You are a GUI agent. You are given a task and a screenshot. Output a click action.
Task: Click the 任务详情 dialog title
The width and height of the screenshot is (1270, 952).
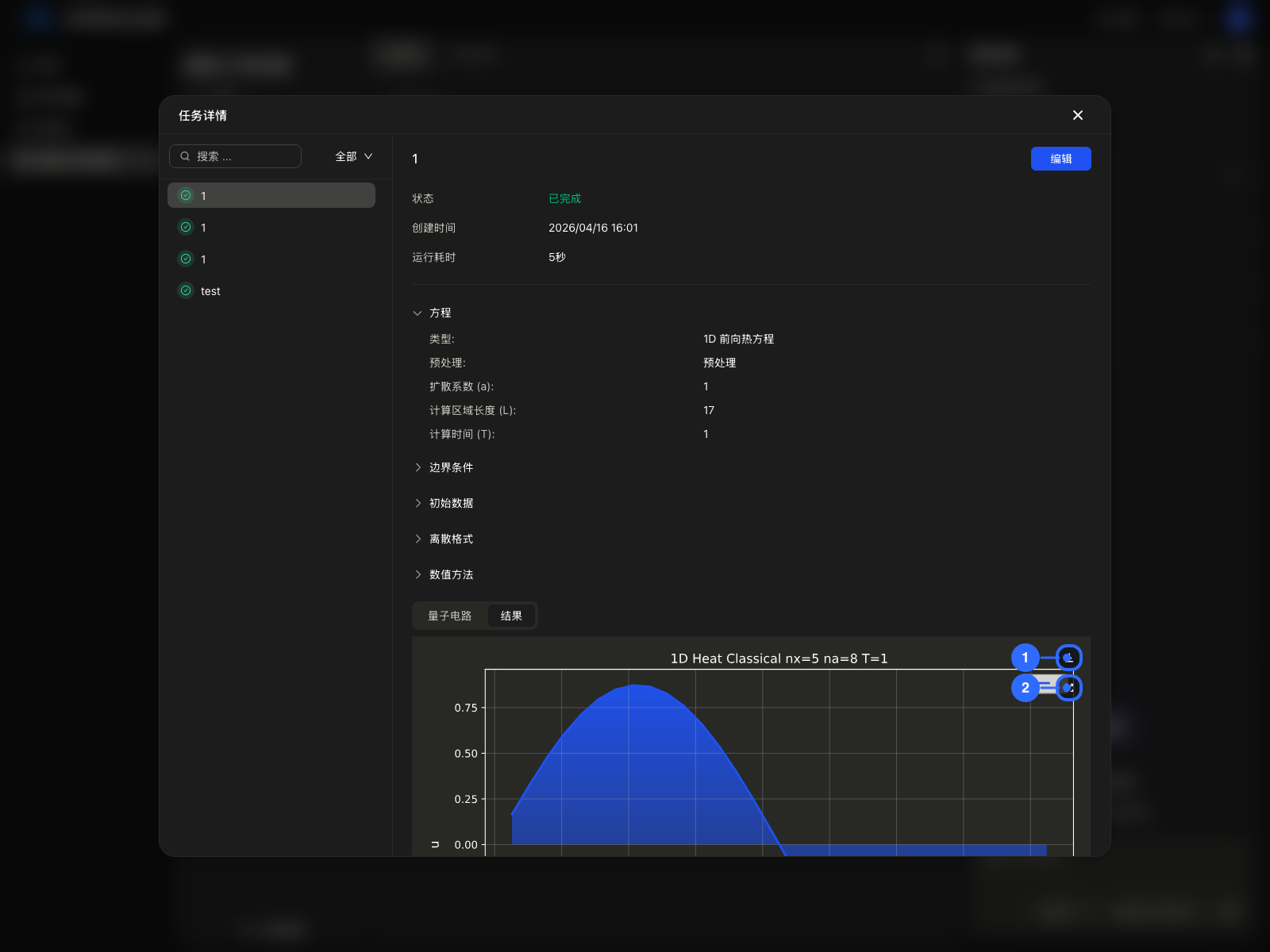[x=203, y=116]
